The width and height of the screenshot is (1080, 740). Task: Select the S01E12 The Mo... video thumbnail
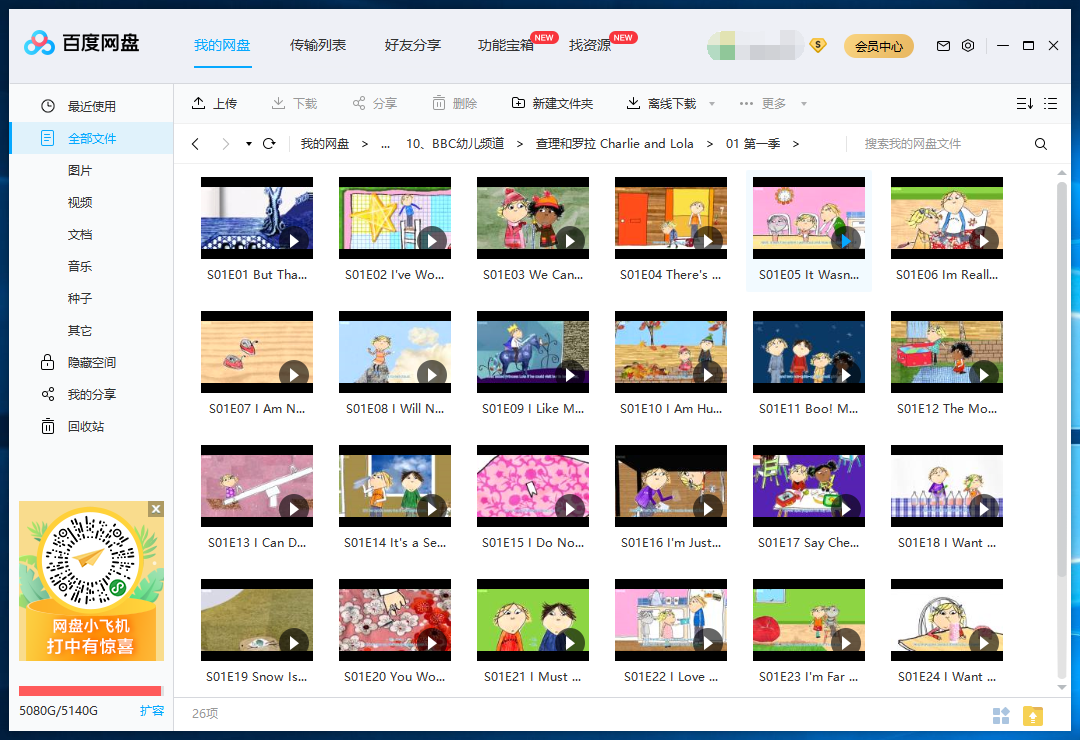(x=946, y=352)
